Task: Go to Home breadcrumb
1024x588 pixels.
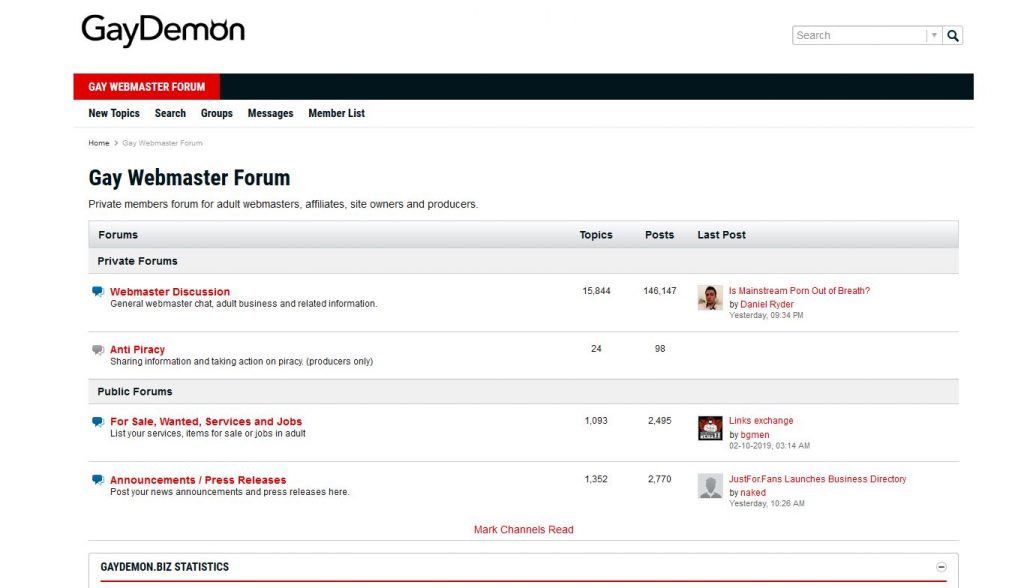Action: (x=99, y=143)
